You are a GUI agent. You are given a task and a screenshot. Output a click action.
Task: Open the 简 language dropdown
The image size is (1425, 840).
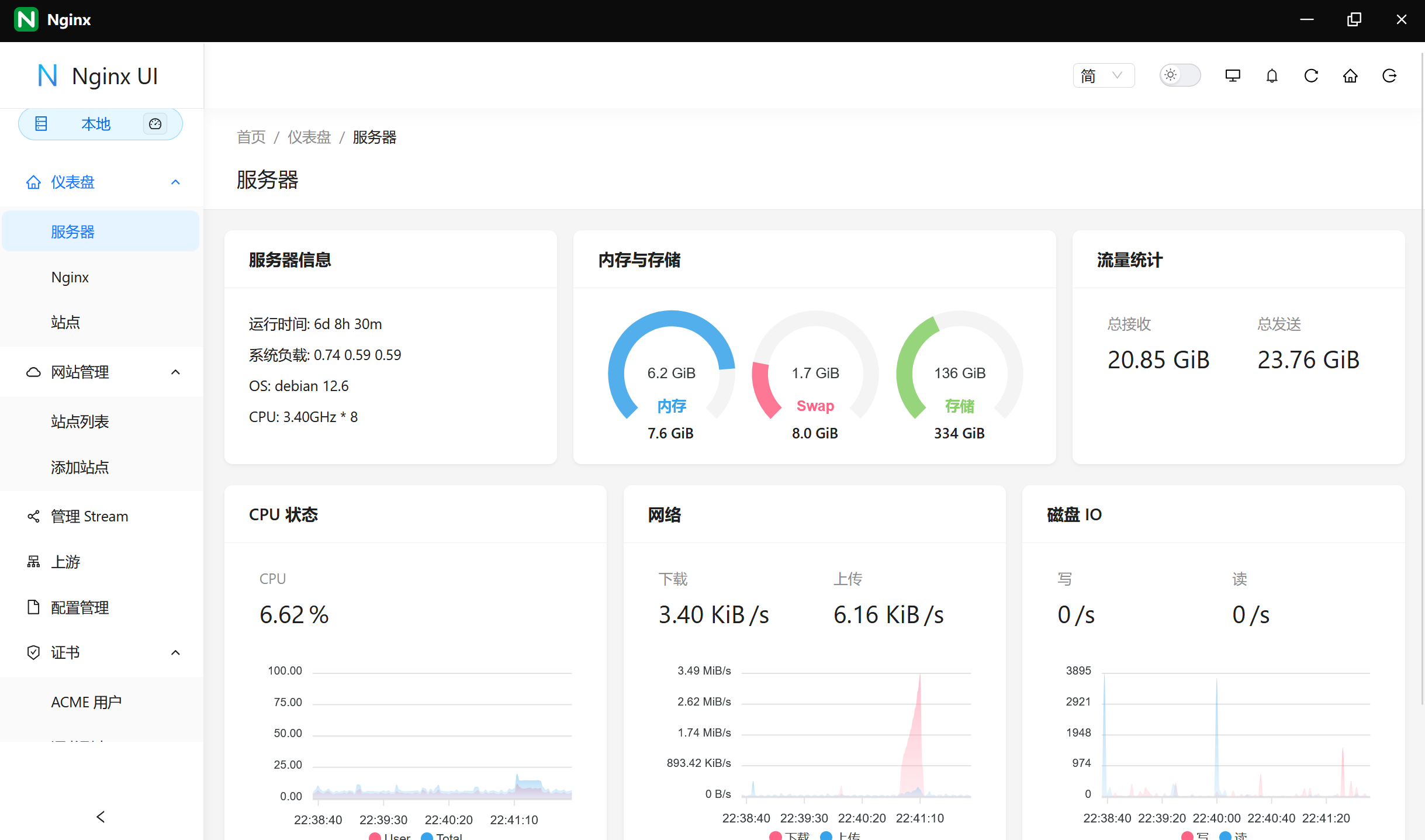pyautogui.click(x=1104, y=75)
